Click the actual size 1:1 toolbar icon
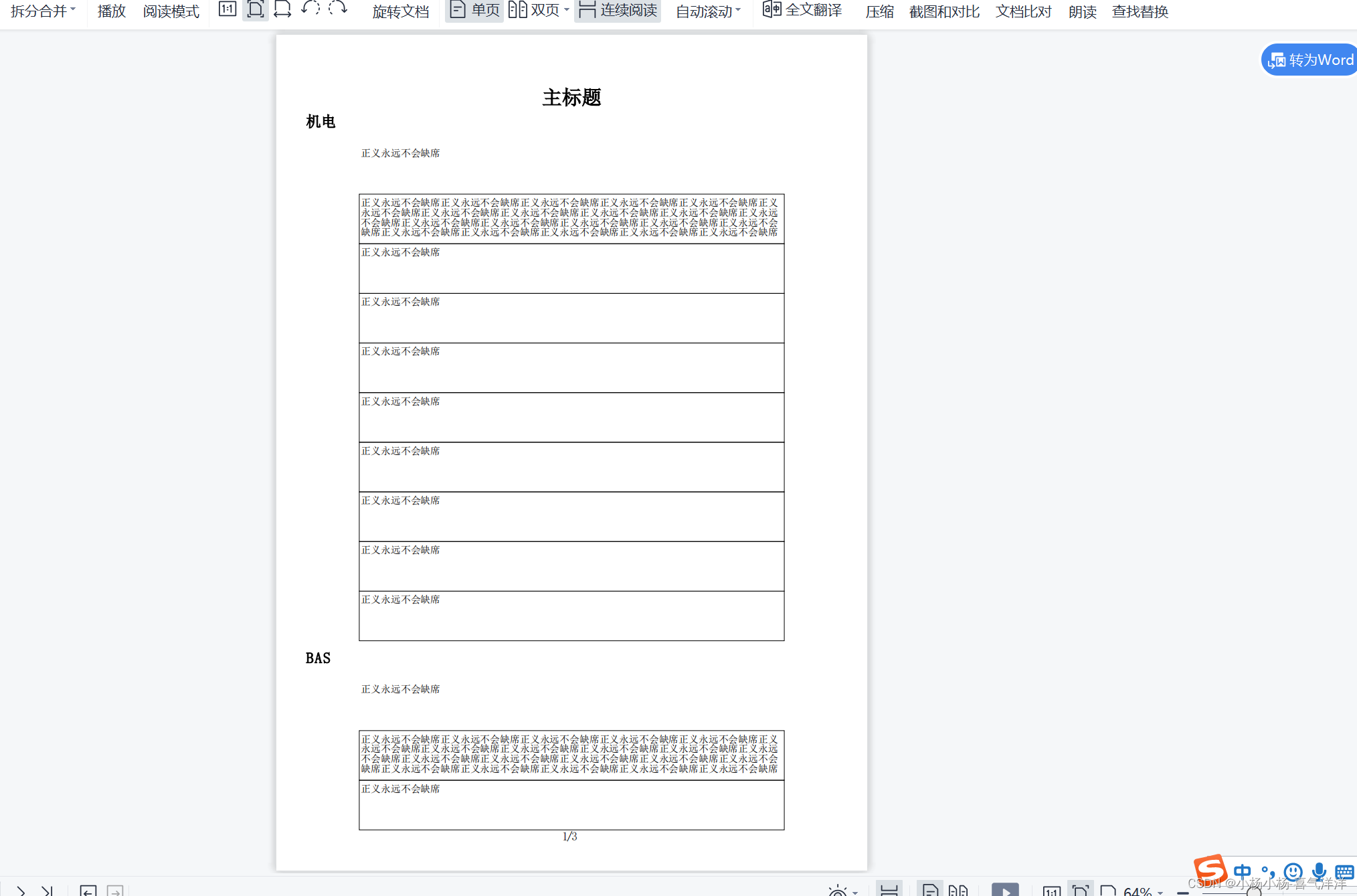Screen dimensions: 1357x896 point(228,9)
